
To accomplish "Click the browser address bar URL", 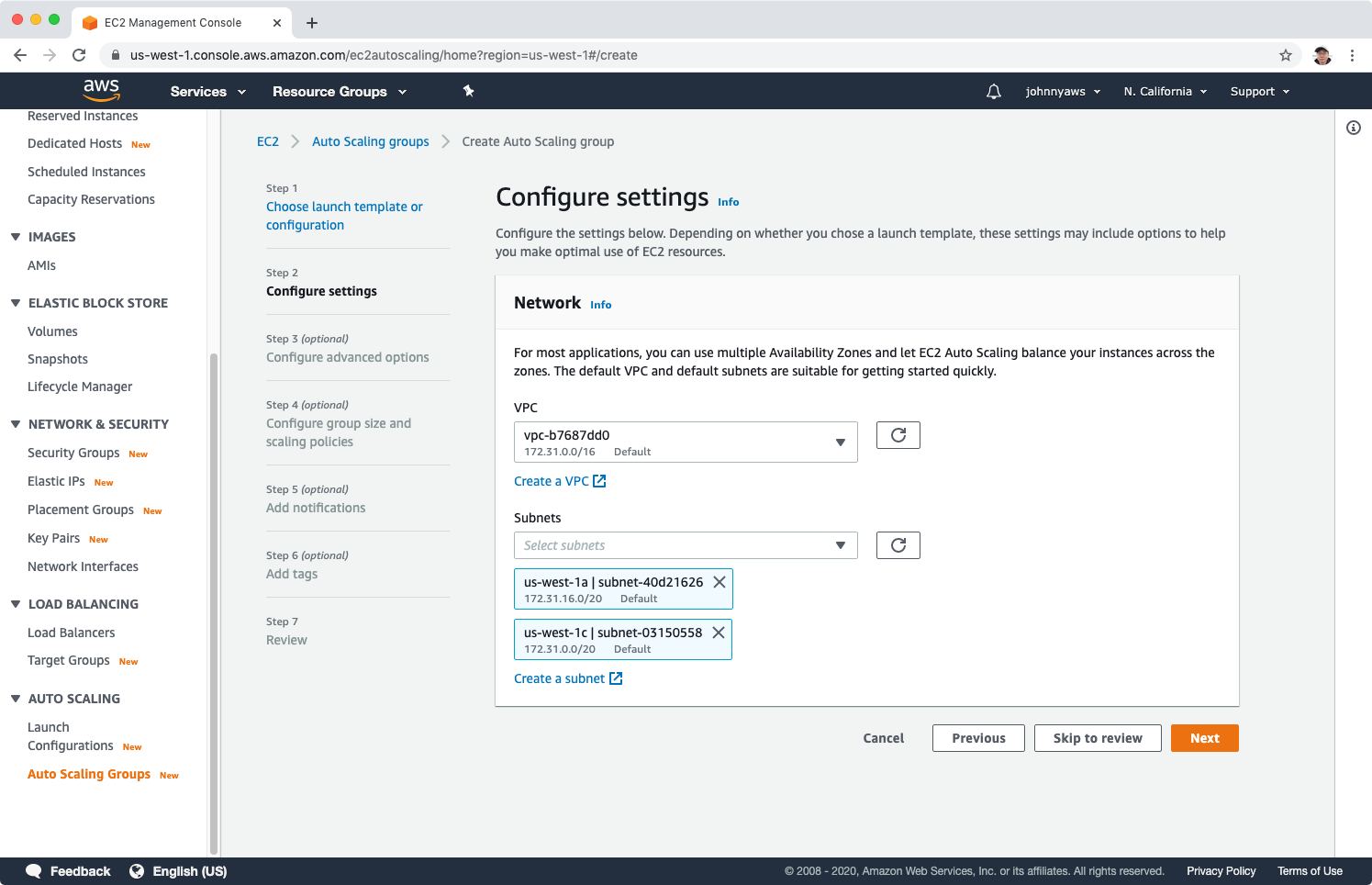I will [x=384, y=55].
